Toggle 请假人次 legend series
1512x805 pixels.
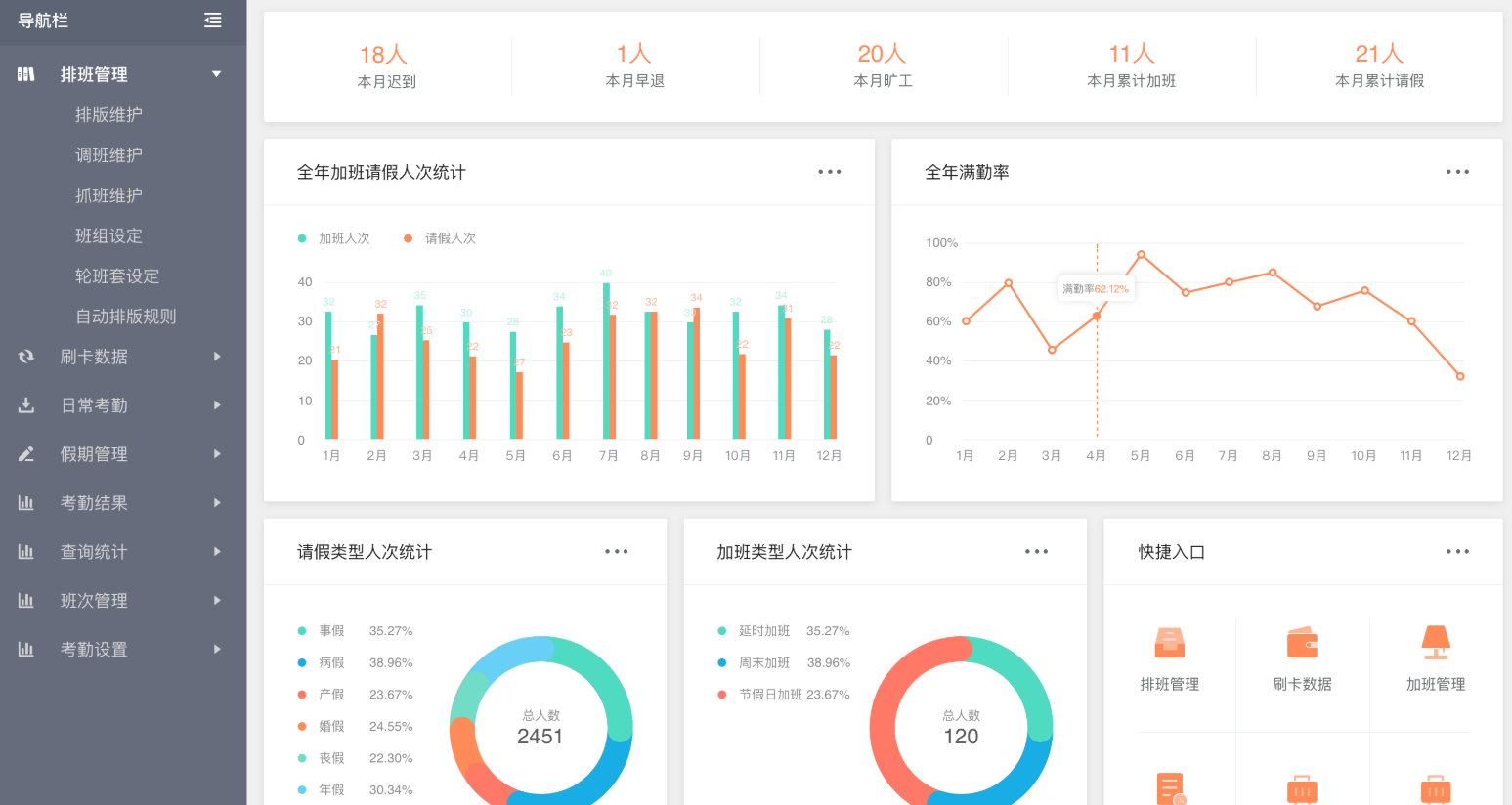click(x=440, y=238)
